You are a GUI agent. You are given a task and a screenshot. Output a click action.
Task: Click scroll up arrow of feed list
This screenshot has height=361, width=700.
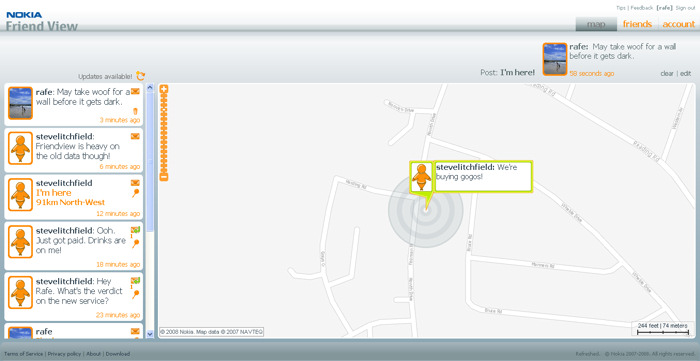(150, 88)
